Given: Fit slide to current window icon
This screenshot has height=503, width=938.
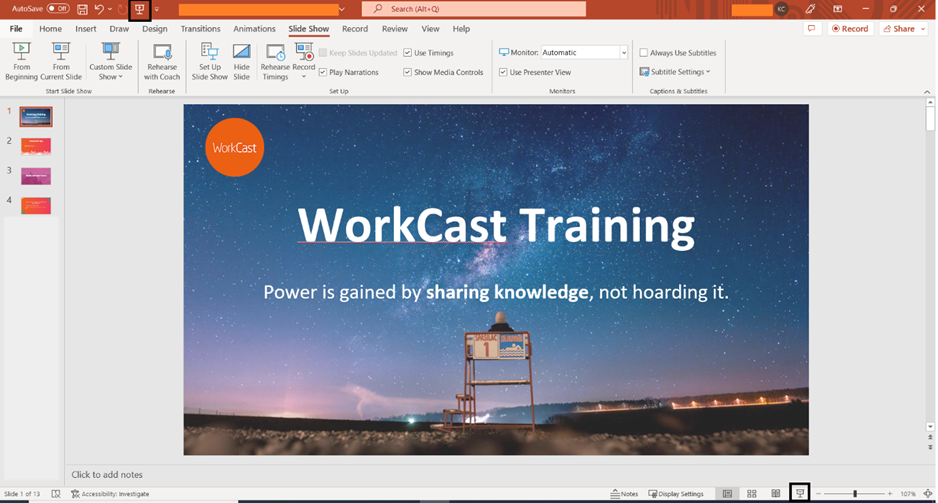Looking at the screenshot, I should pos(928,494).
